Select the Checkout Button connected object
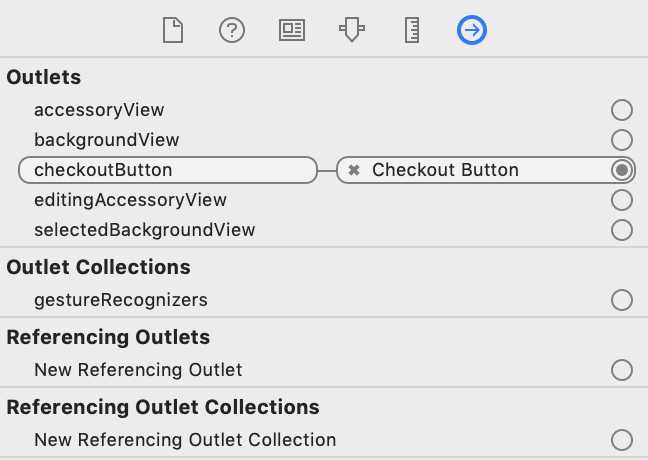Image resolution: width=648 pixels, height=460 pixels. click(445, 170)
